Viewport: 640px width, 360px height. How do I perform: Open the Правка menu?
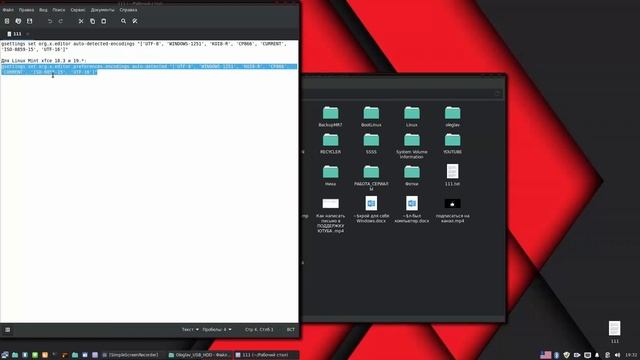pyautogui.click(x=27, y=10)
